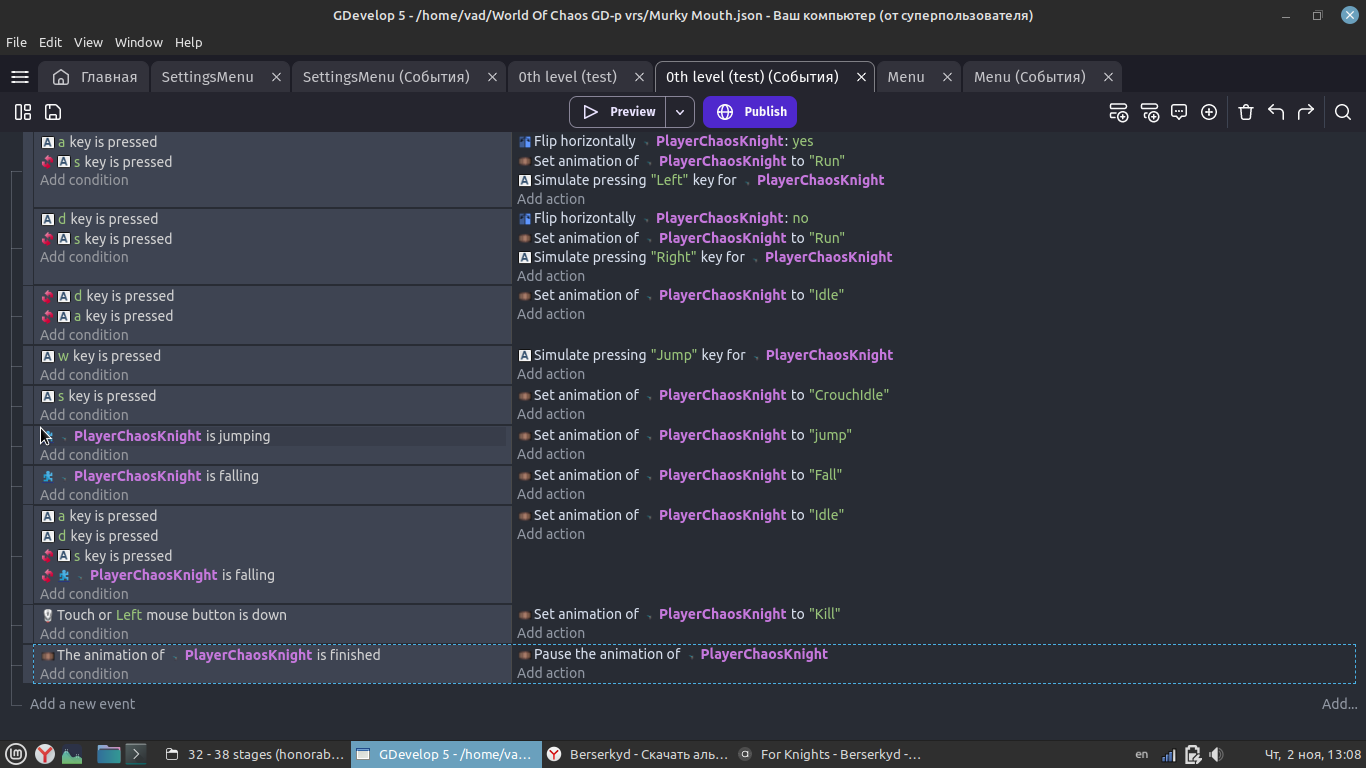Open the Window menu
This screenshot has height=768, width=1366.
(138, 42)
